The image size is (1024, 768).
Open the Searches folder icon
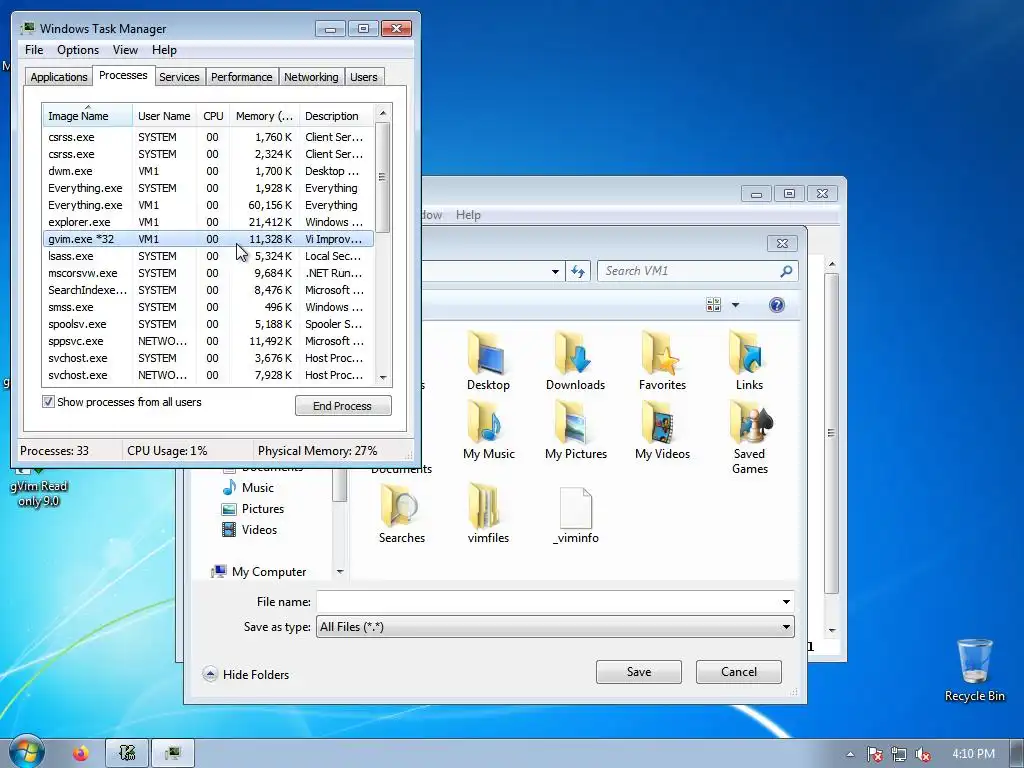(x=401, y=514)
